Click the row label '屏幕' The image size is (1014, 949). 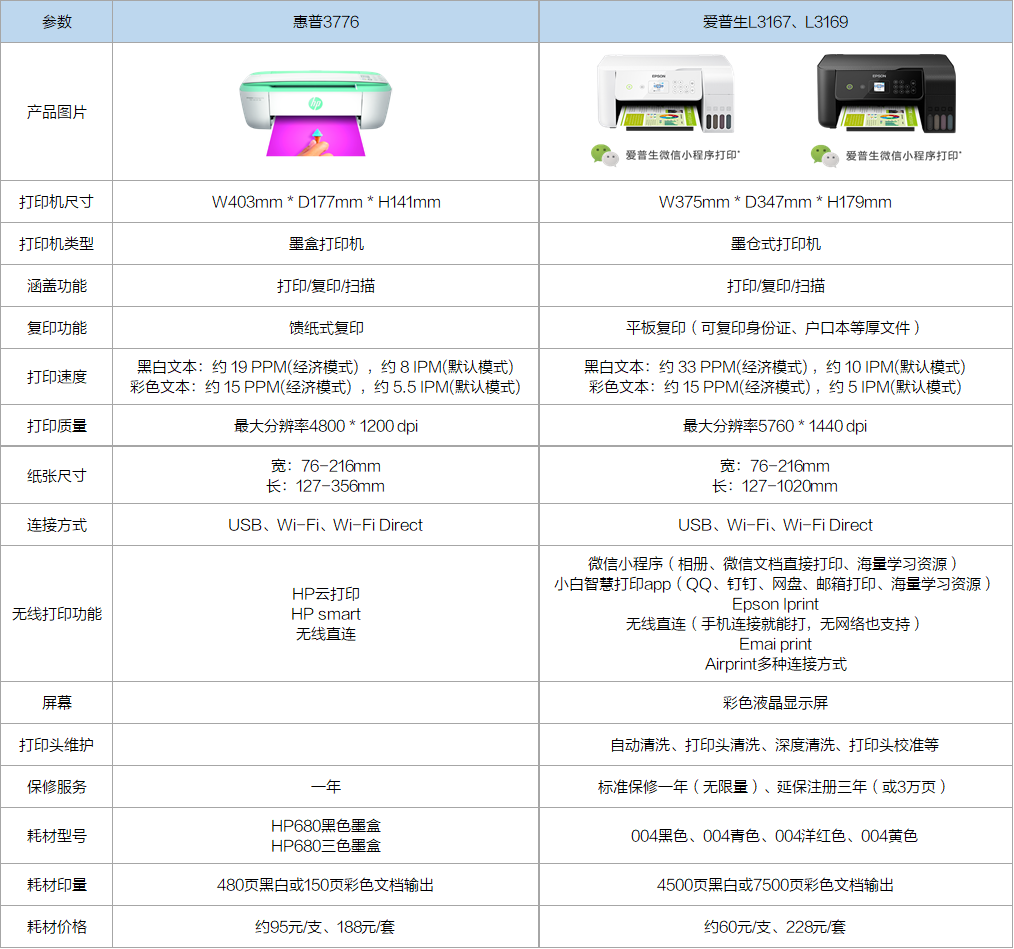tap(56, 703)
